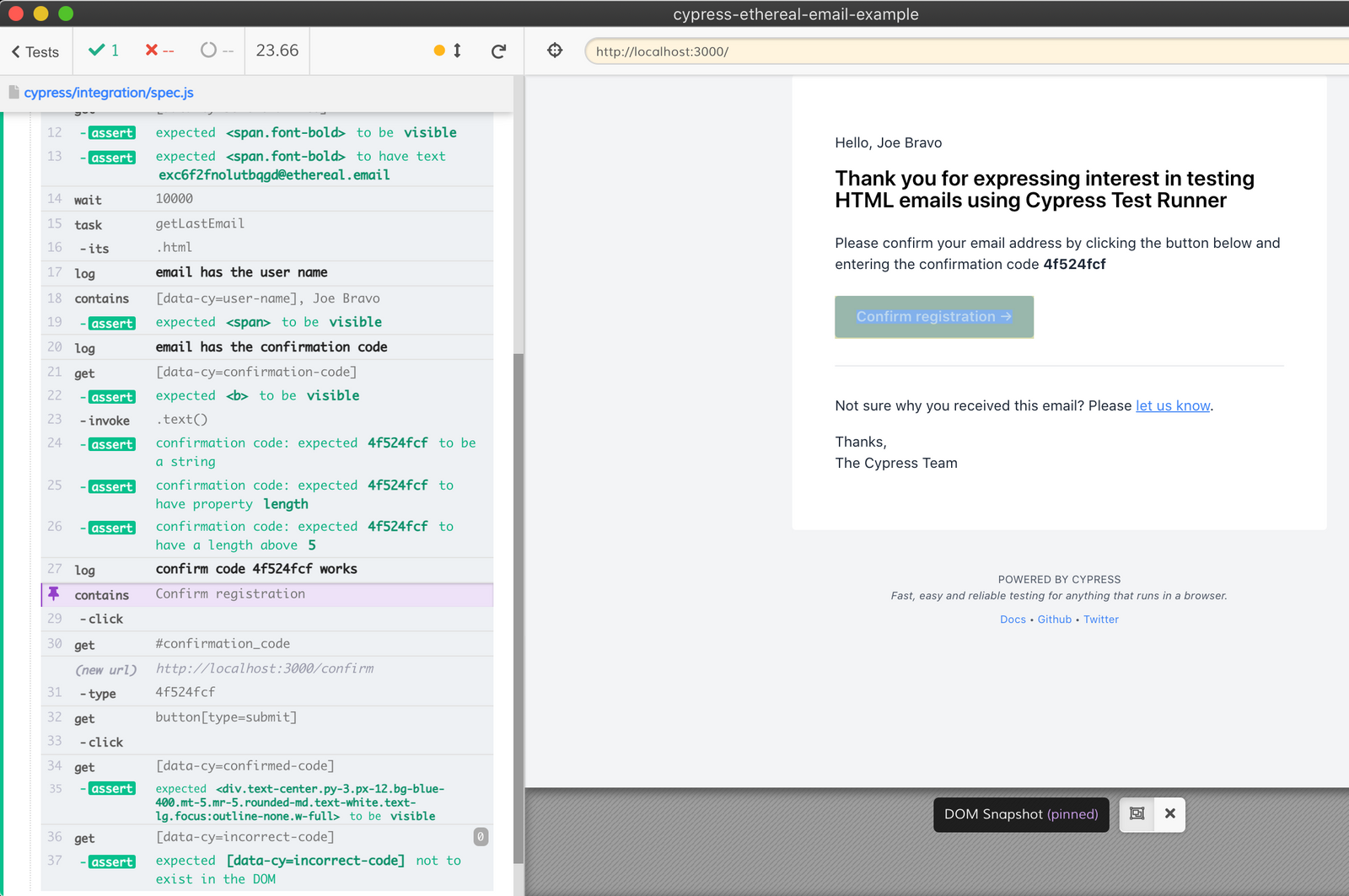Click the purple pin on the Confirm registration command

click(54, 594)
